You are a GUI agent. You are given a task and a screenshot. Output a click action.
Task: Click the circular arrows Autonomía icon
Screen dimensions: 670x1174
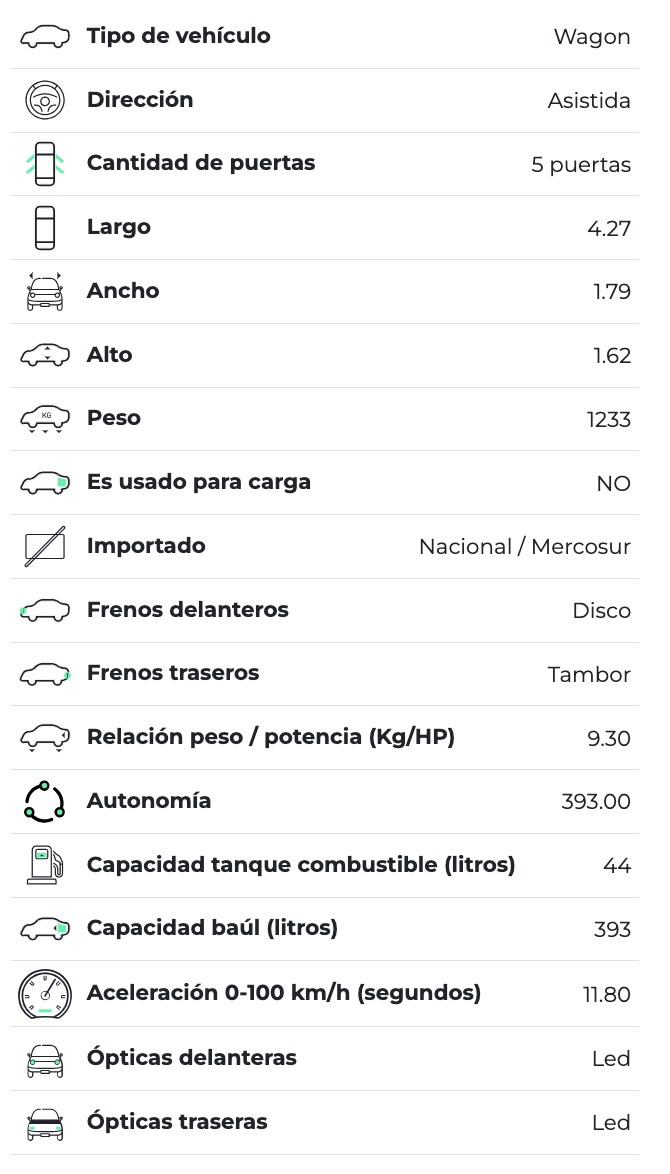point(45,801)
